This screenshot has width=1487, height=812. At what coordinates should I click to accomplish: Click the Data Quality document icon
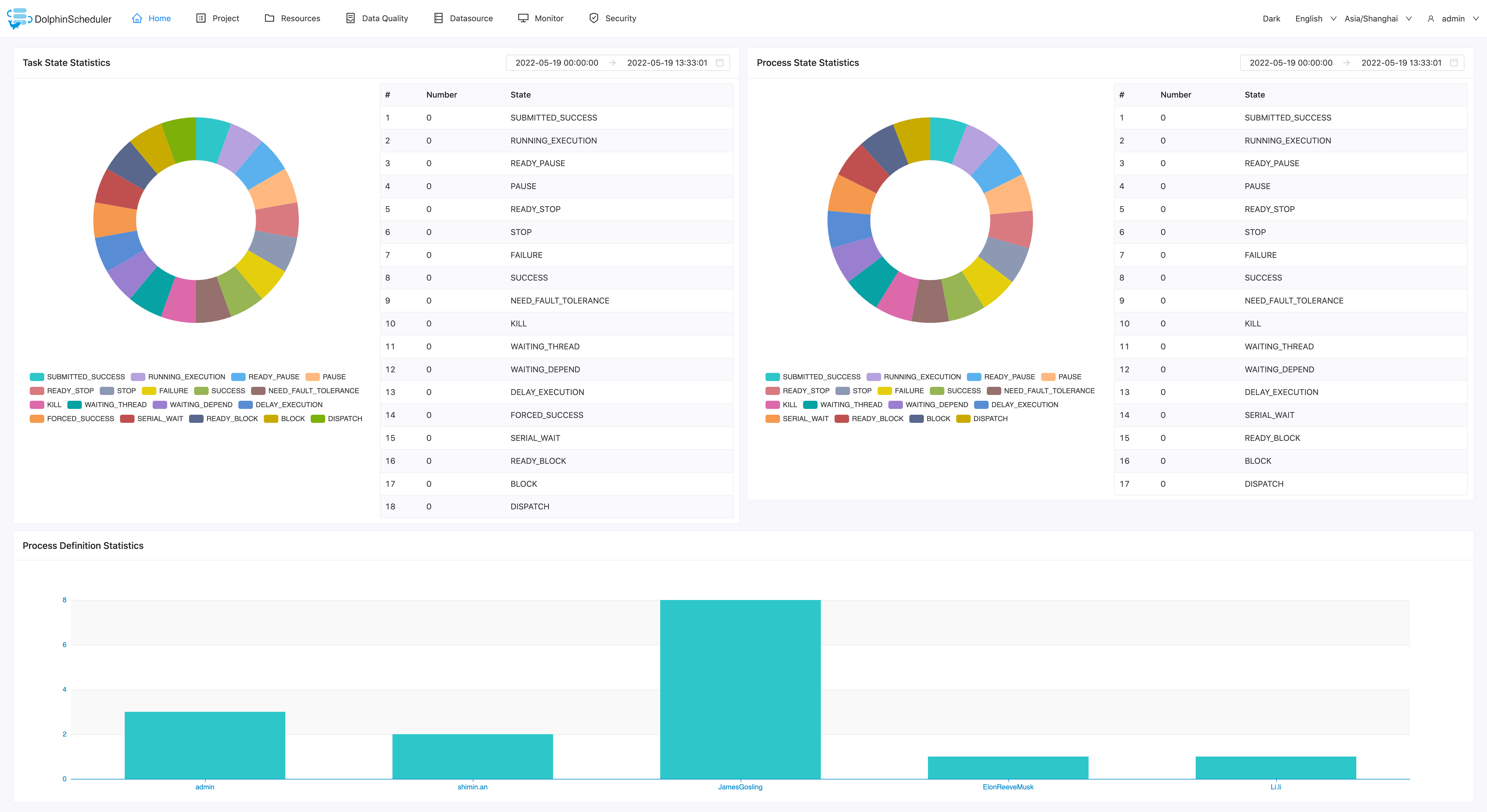[350, 18]
